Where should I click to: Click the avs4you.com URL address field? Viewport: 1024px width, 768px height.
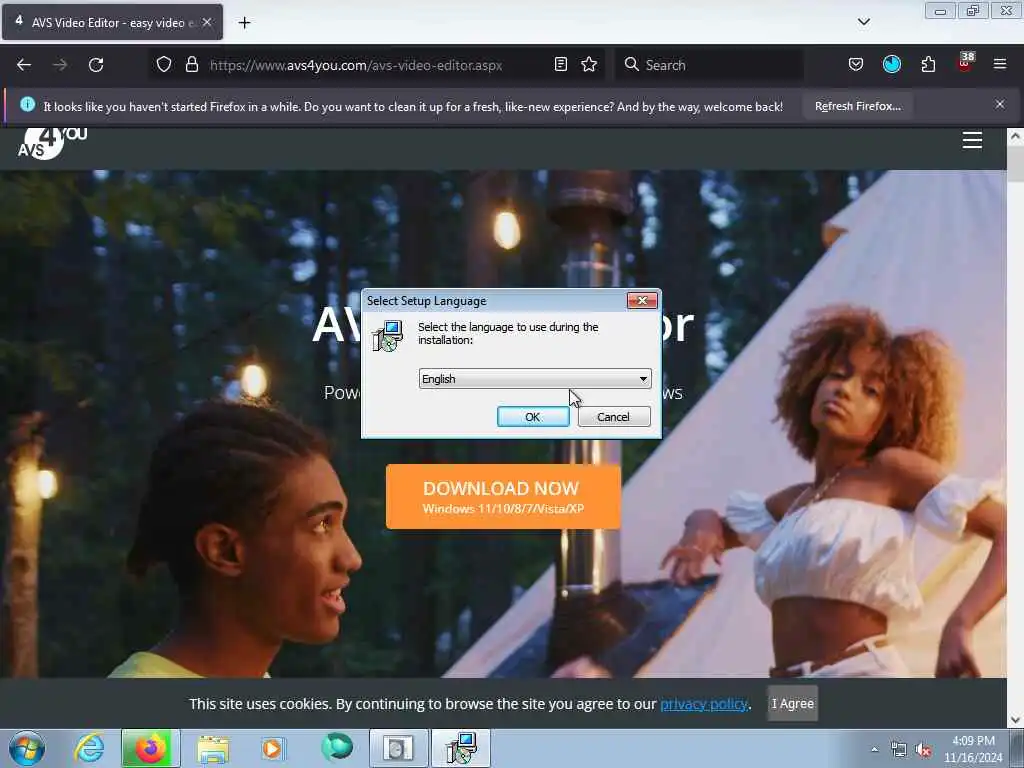[356, 65]
